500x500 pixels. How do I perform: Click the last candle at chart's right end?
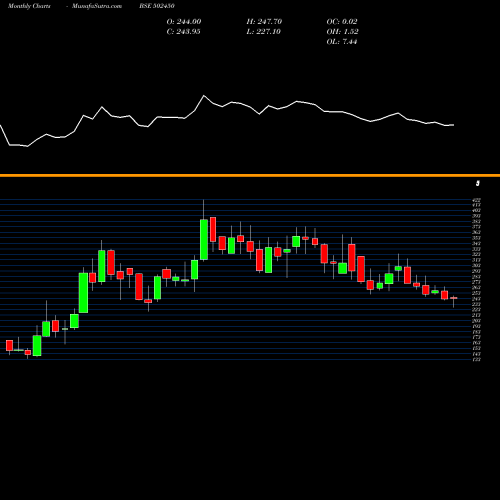point(454,298)
